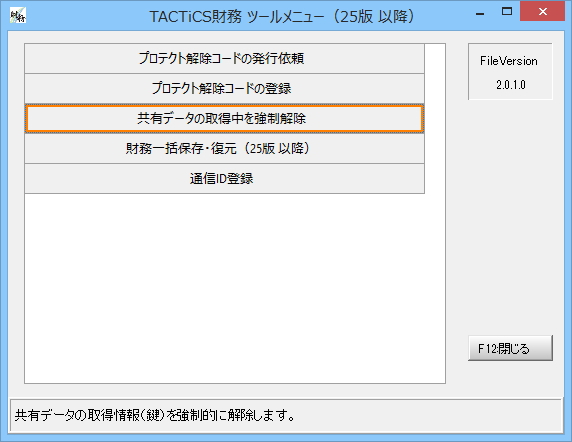This screenshot has height=442, width=572.
Task: Select the 2.0.1.0 version number text
Action: [x=511, y=85]
